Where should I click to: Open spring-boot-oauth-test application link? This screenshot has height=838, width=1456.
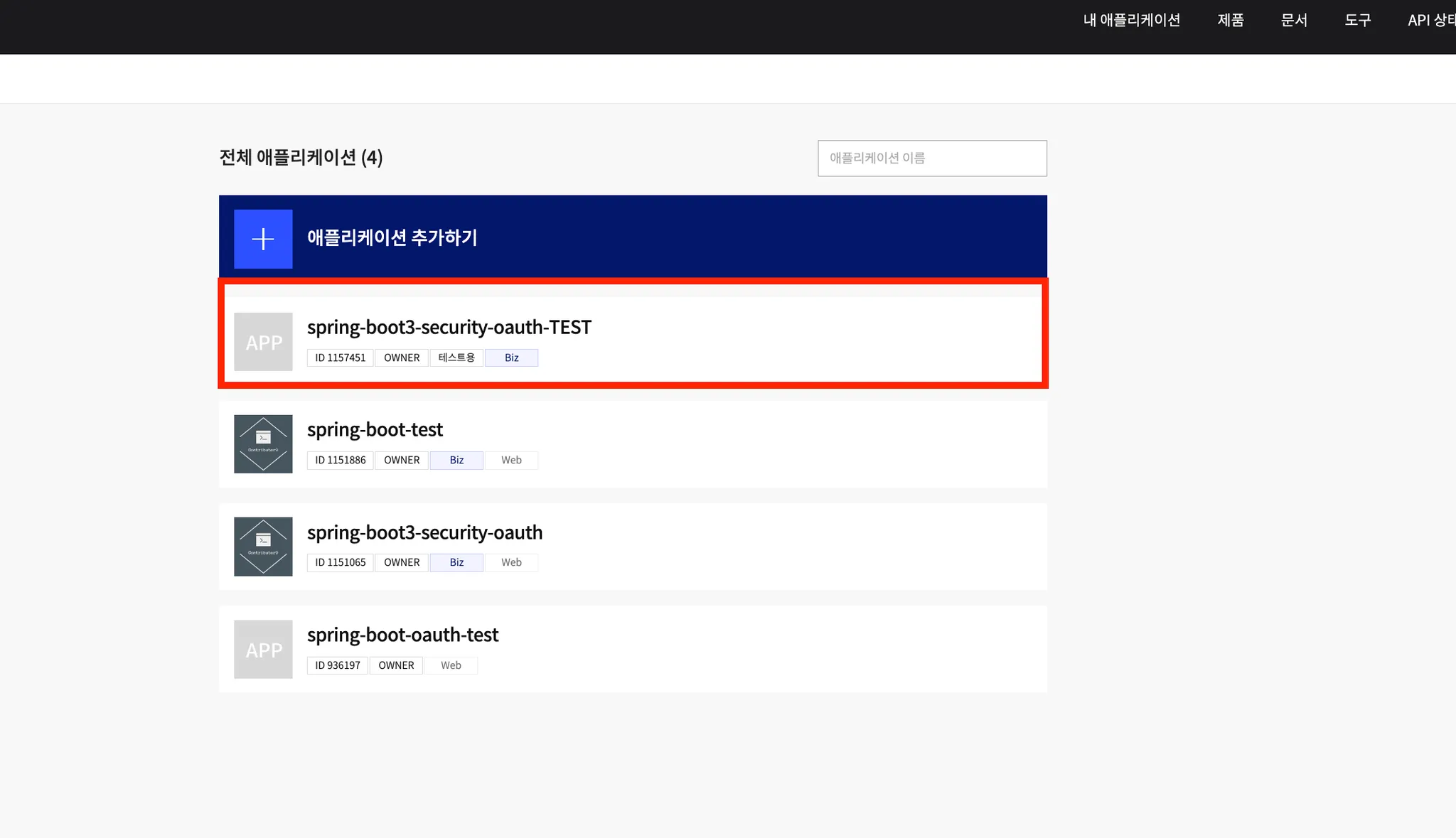coord(402,635)
